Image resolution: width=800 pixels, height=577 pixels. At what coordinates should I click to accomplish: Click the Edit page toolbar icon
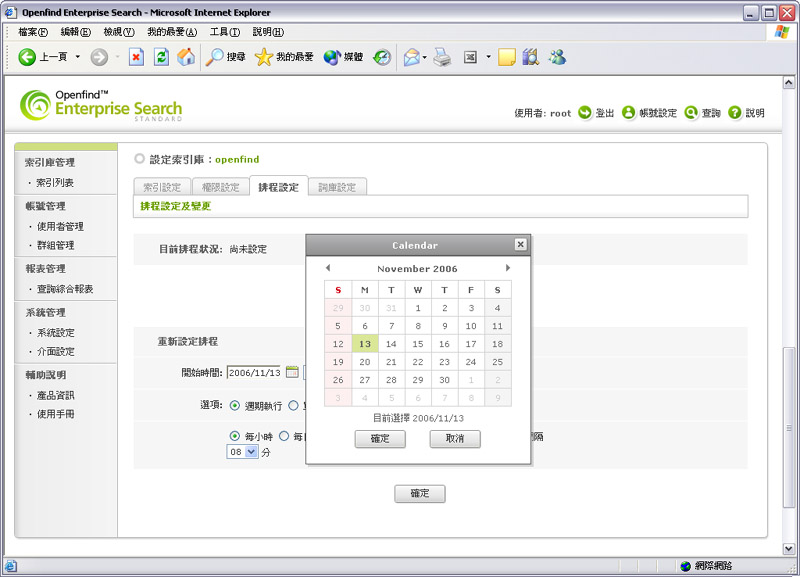click(470, 57)
